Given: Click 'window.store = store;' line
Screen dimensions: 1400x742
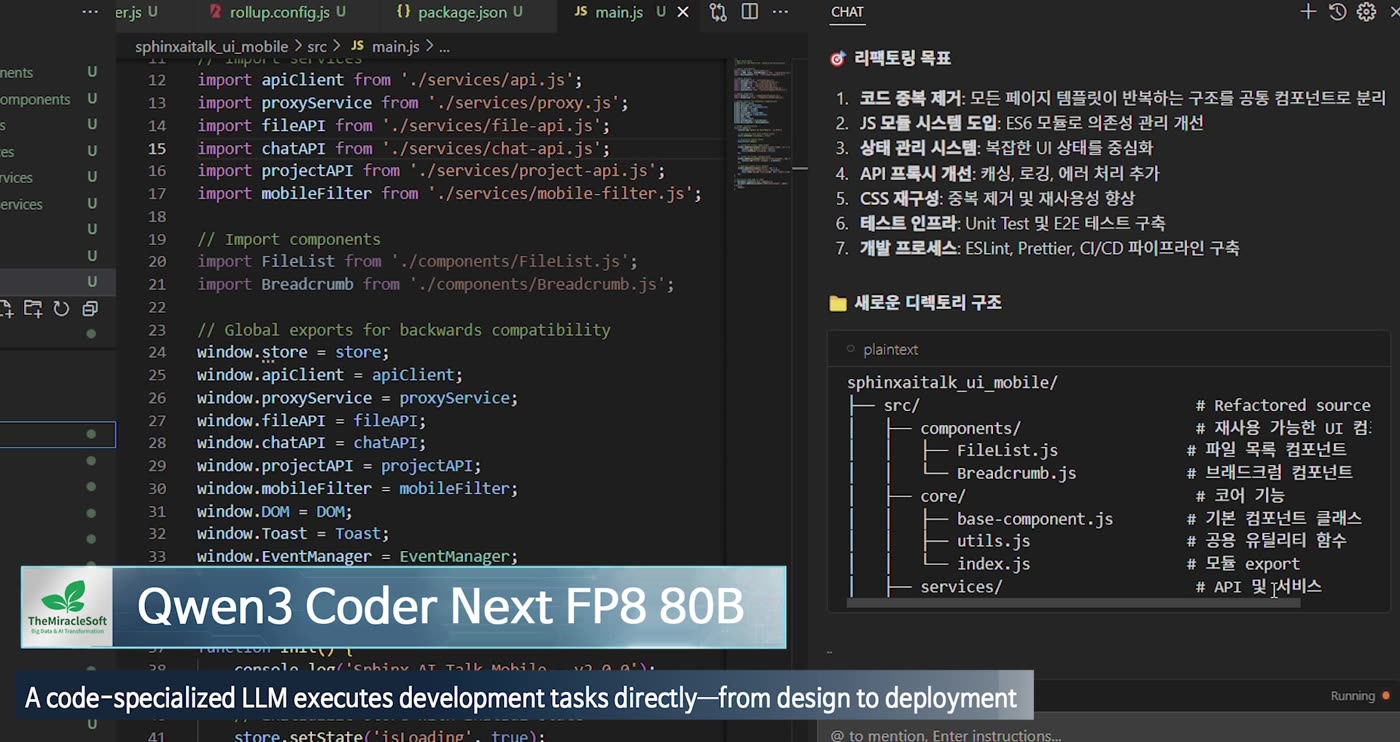Looking at the screenshot, I should (x=293, y=352).
